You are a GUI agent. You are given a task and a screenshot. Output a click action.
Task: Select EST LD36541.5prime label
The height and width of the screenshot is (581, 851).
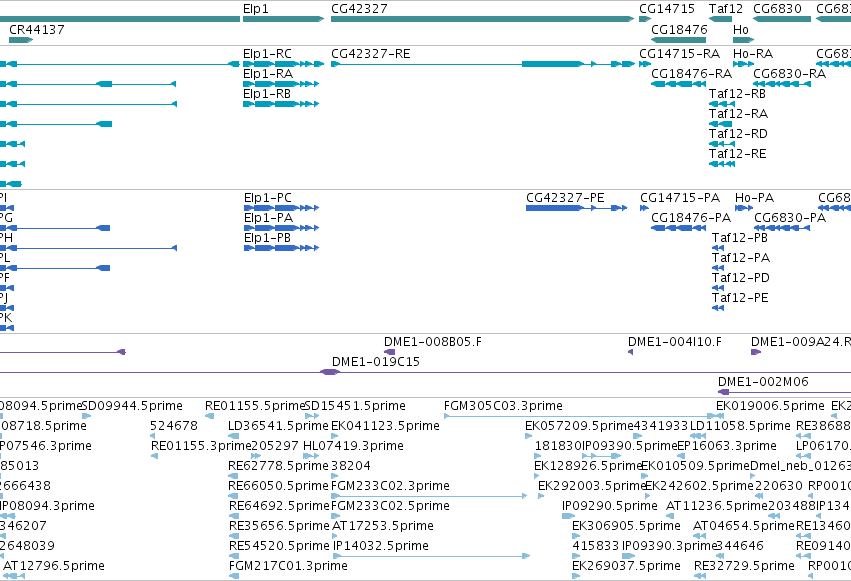(x=278, y=426)
